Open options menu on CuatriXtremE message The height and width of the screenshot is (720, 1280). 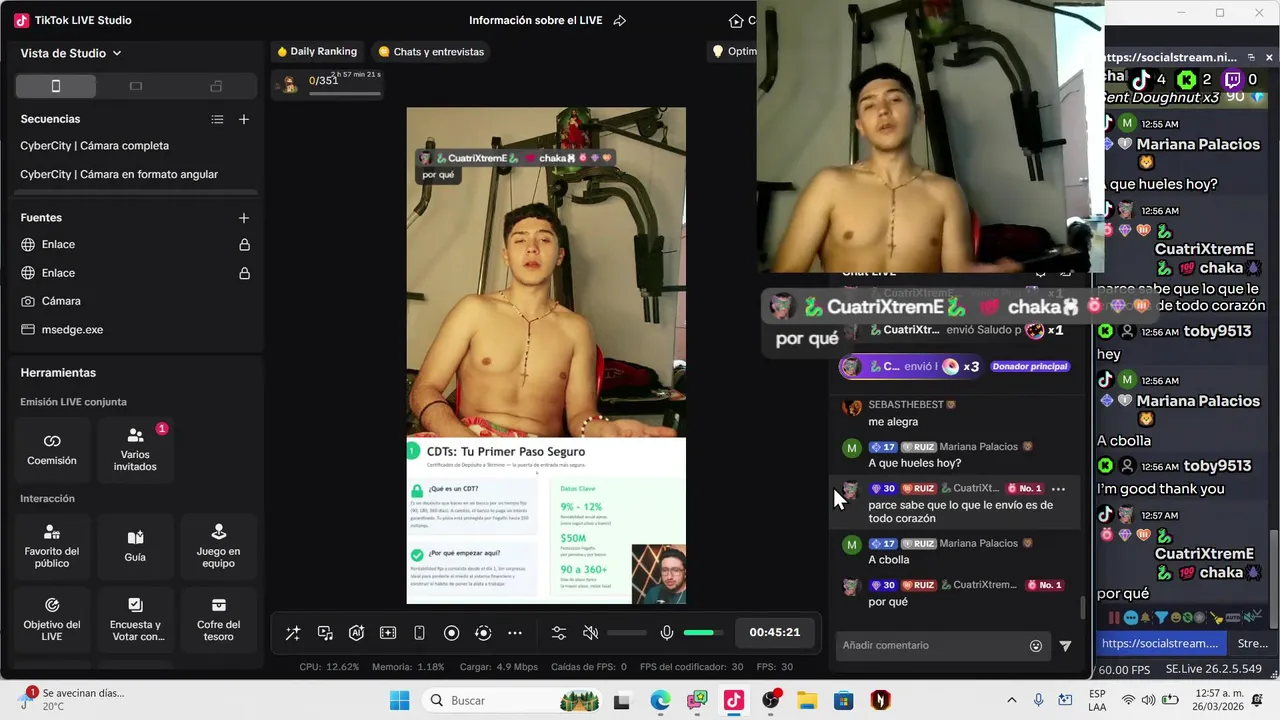click(1058, 489)
